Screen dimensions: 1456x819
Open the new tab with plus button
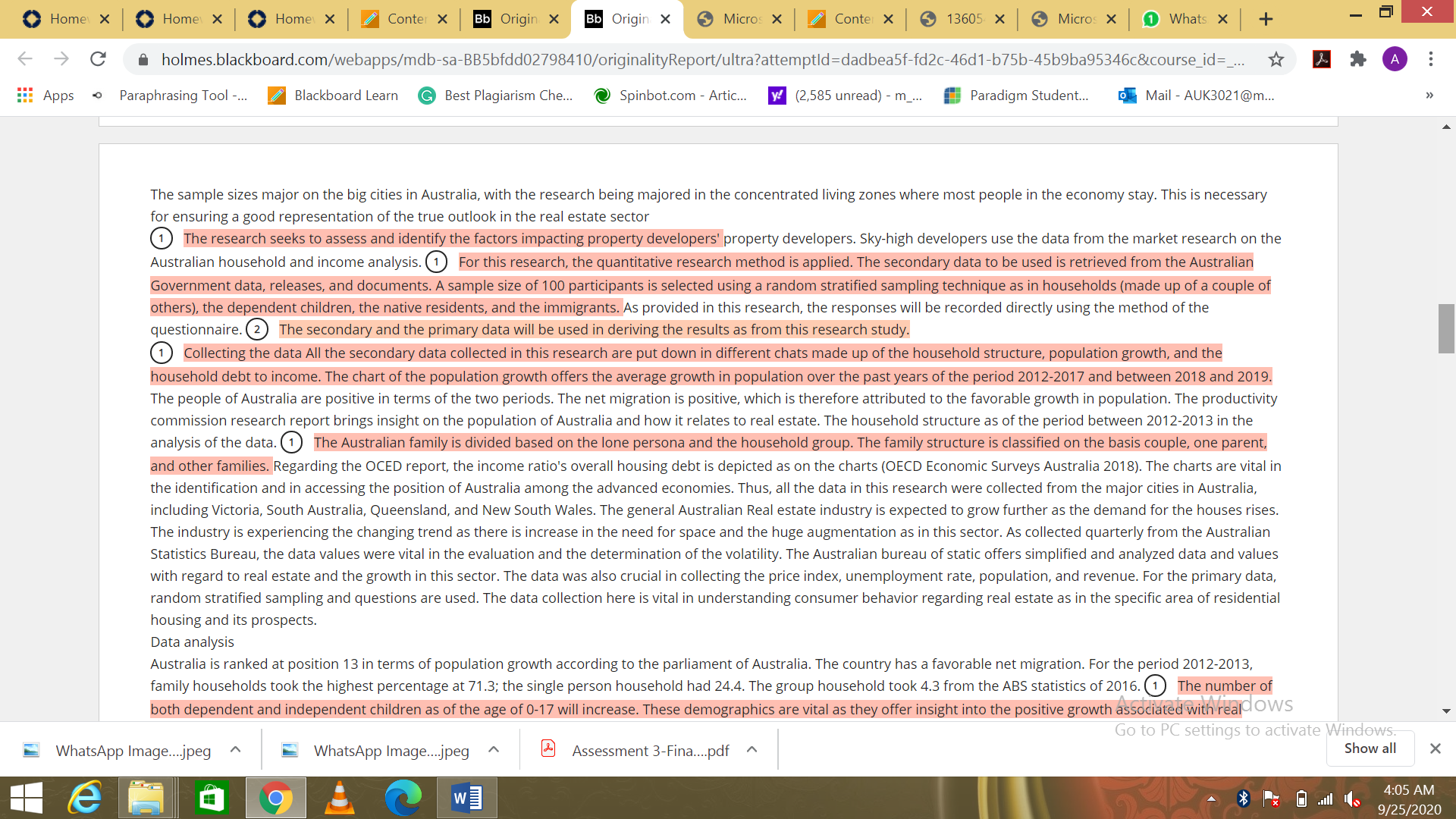[1266, 19]
